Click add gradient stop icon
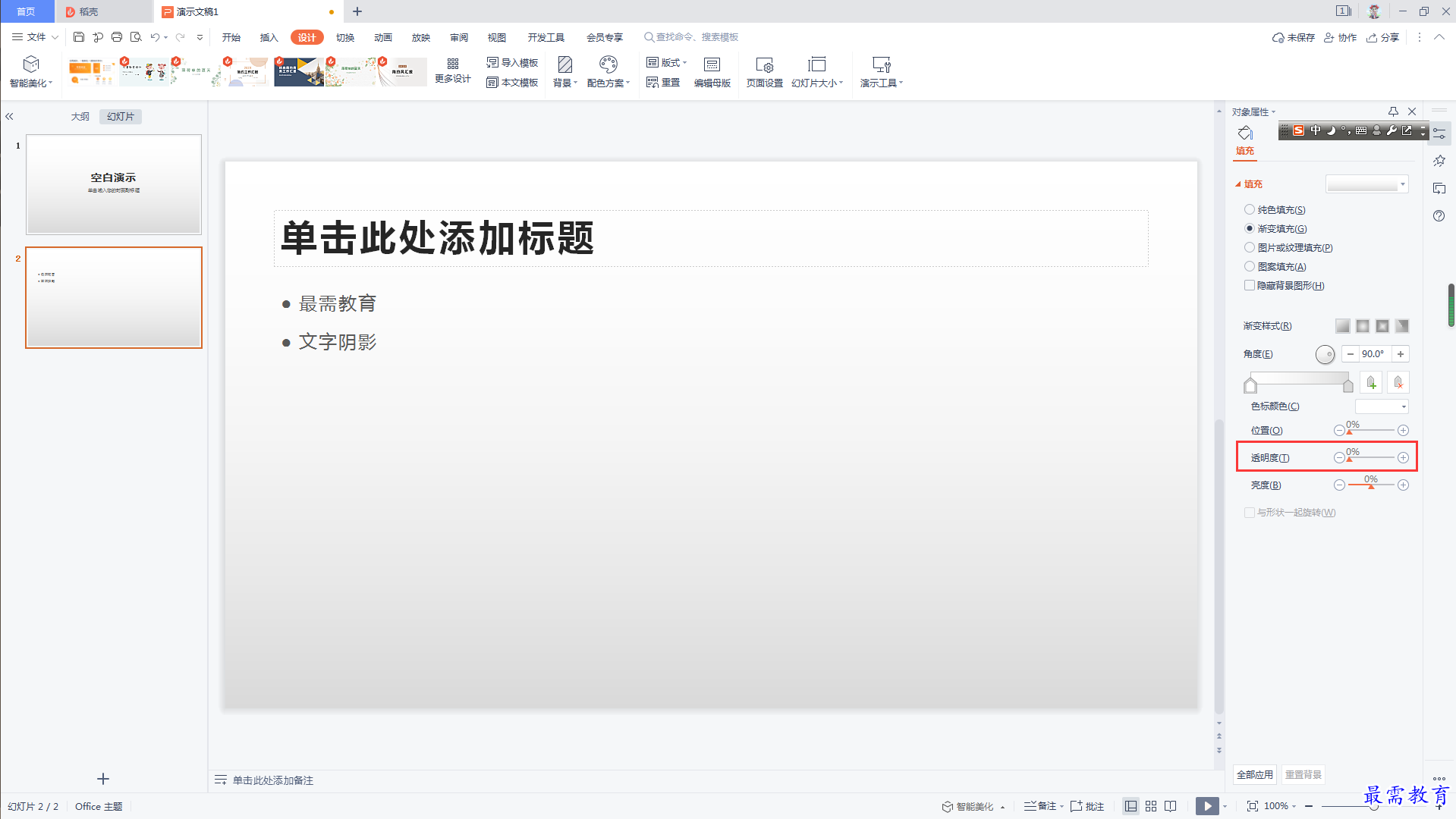Viewport: 1456px width, 819px height. pos(1371,383)
